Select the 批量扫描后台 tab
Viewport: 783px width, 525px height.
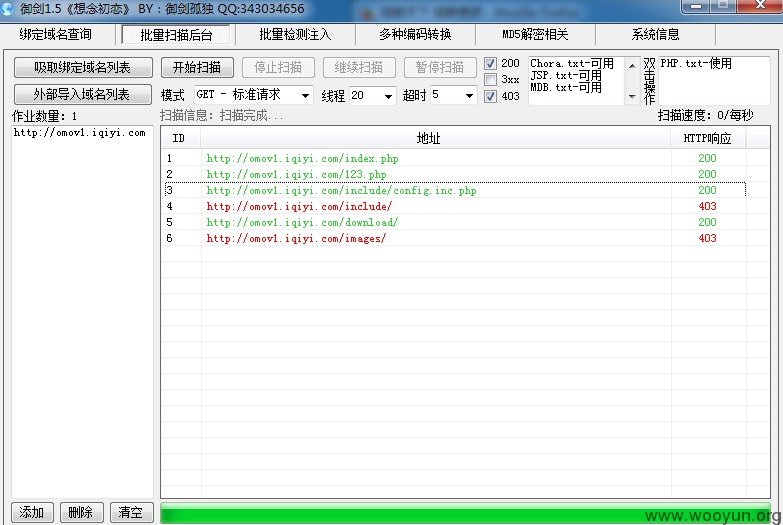(x=176, y=34)
